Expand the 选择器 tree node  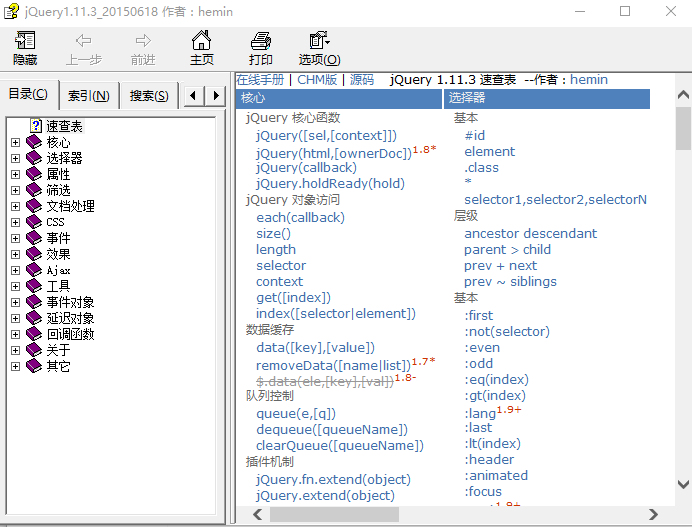(x=15, y=158)
